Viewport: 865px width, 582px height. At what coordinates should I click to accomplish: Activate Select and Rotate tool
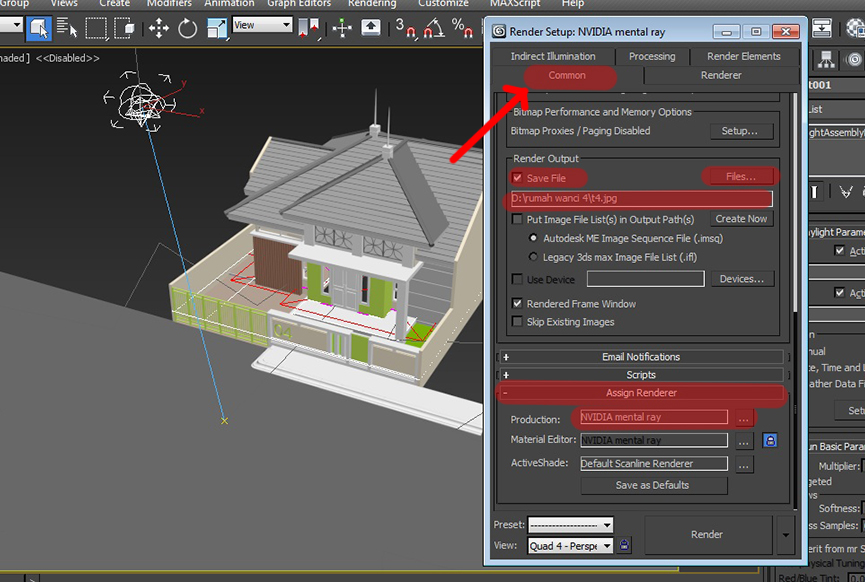[x=188, y=28]
